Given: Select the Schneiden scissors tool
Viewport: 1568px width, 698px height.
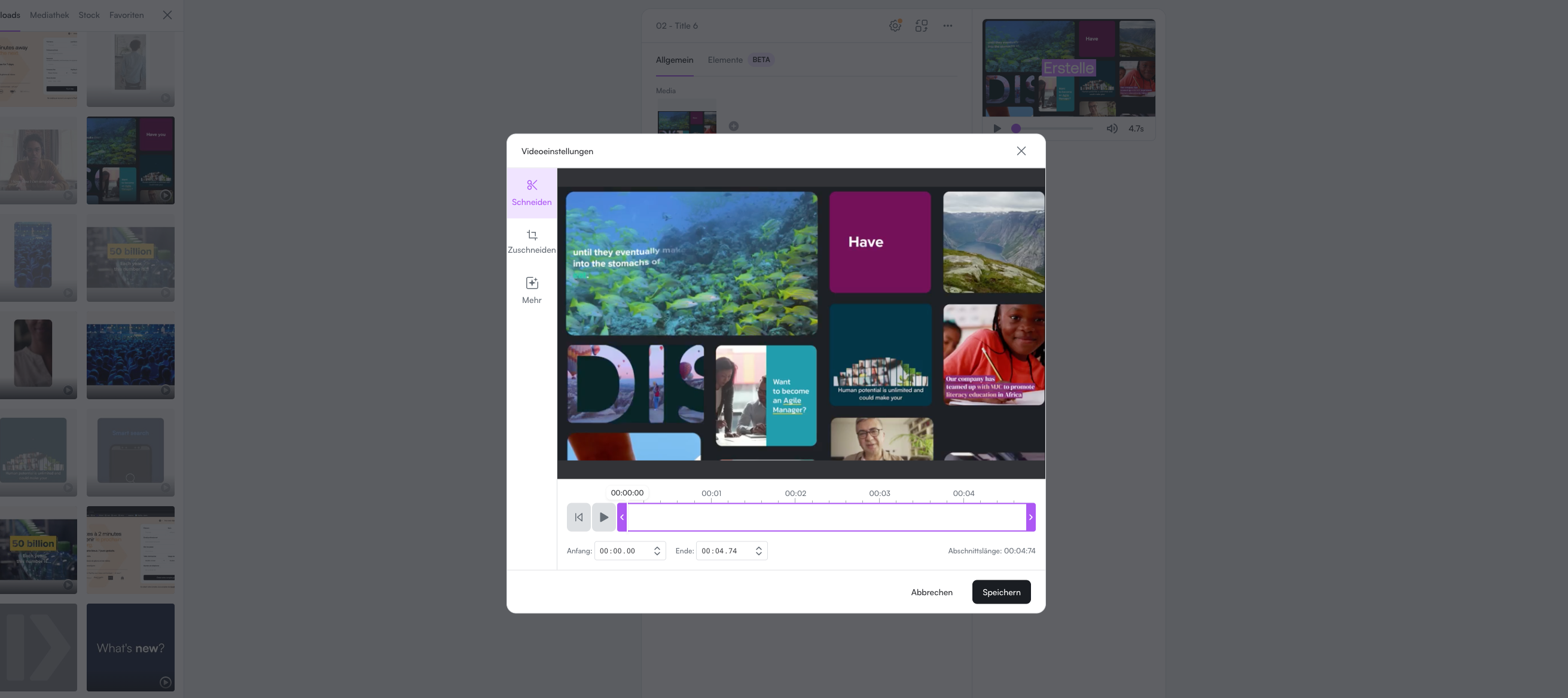Looking at the screenshot, I should click(532, 192).
